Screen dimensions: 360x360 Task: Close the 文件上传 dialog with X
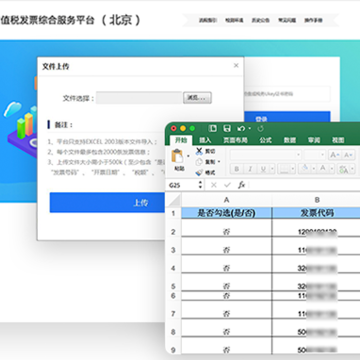(x=236, y=66)
